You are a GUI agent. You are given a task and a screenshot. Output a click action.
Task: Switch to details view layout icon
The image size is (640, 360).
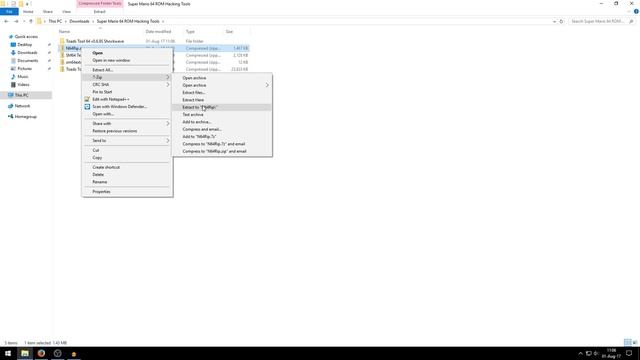pos(627,342)
